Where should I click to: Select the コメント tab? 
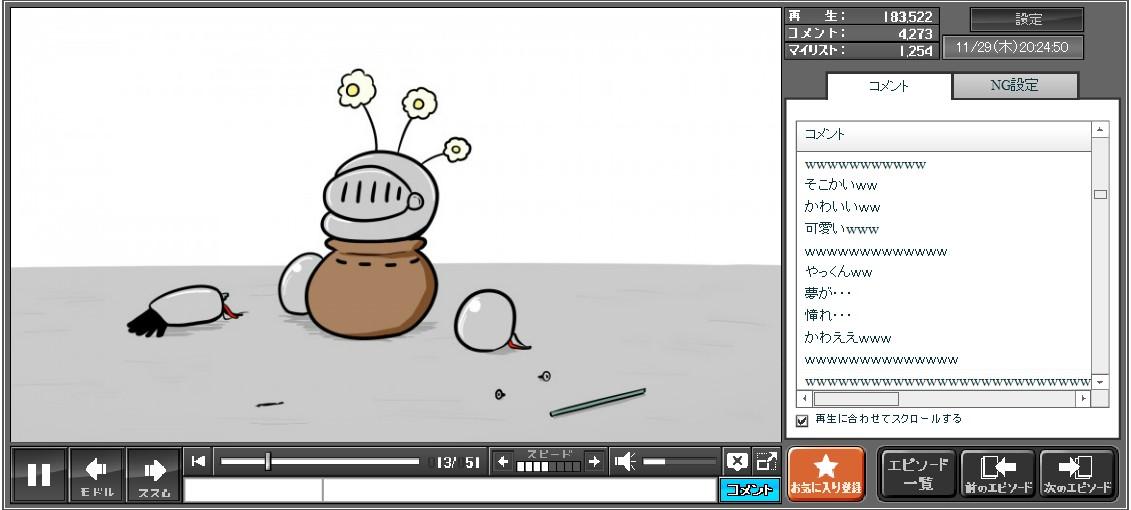point(888,86)
